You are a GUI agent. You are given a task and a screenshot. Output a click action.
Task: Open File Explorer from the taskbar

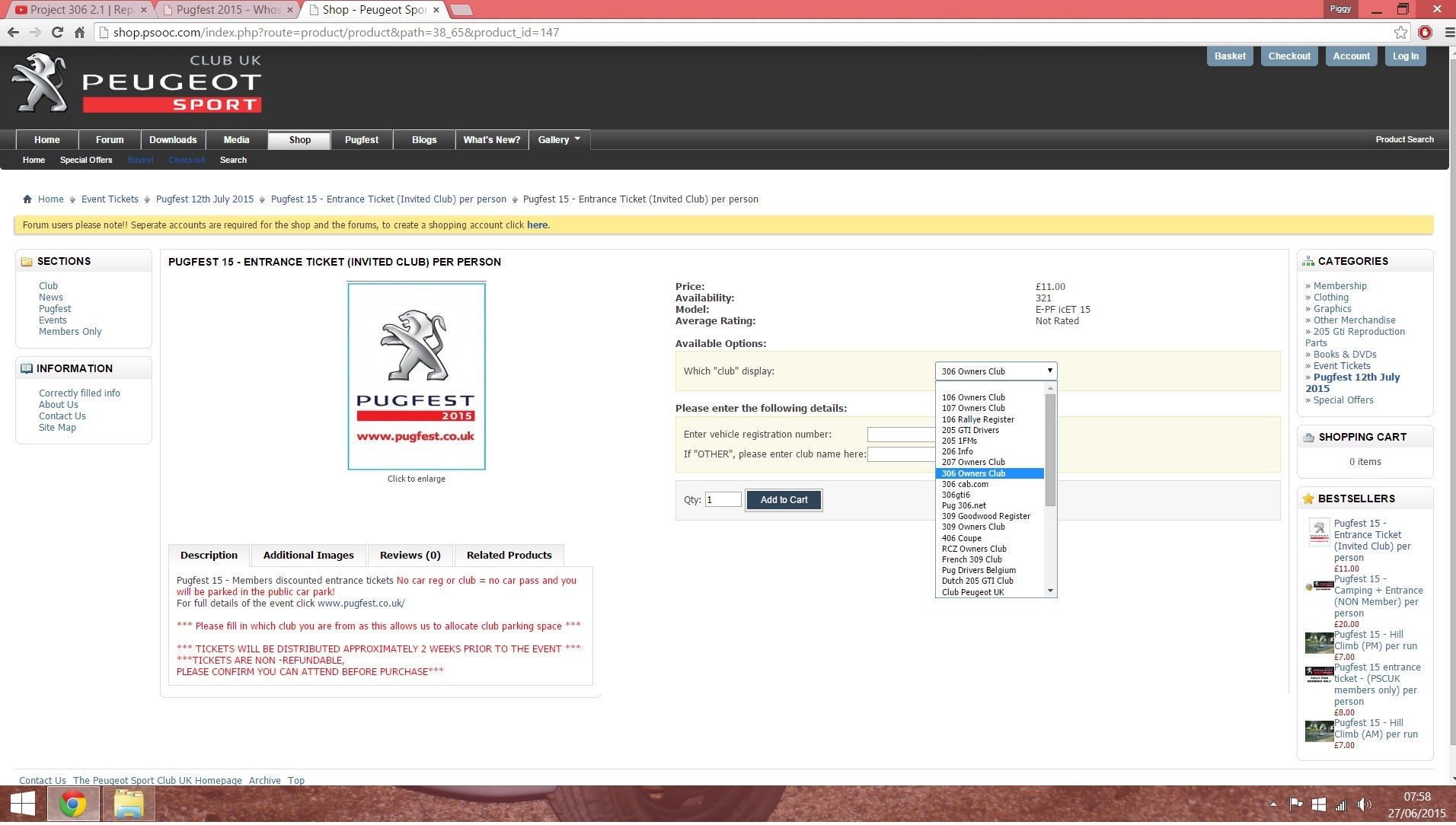pyautogui.click(x=129, y=804)
